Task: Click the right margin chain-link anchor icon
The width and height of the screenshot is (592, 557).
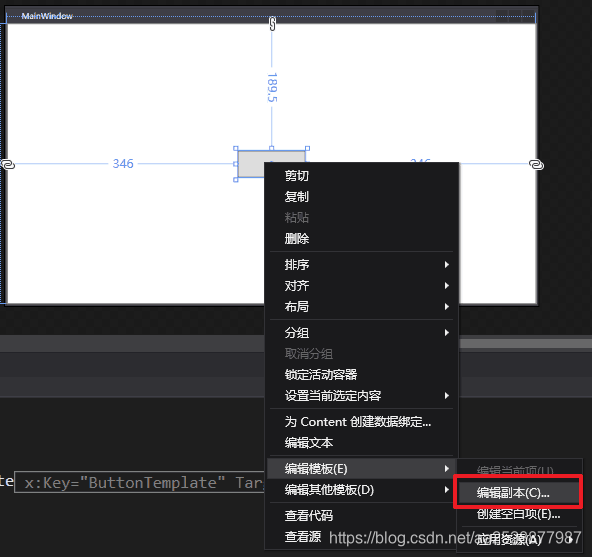Action: (x=536, y=165)
